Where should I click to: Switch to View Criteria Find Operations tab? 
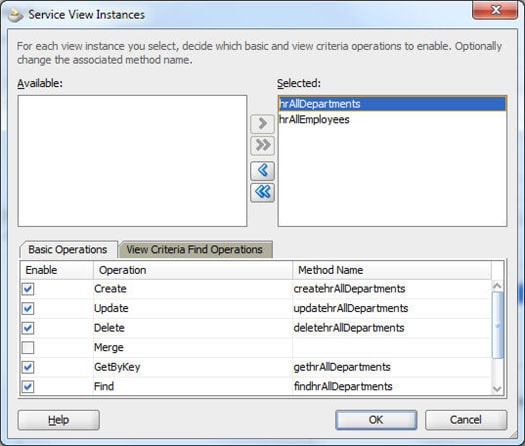pyautogui.click(x=195, y=249)
